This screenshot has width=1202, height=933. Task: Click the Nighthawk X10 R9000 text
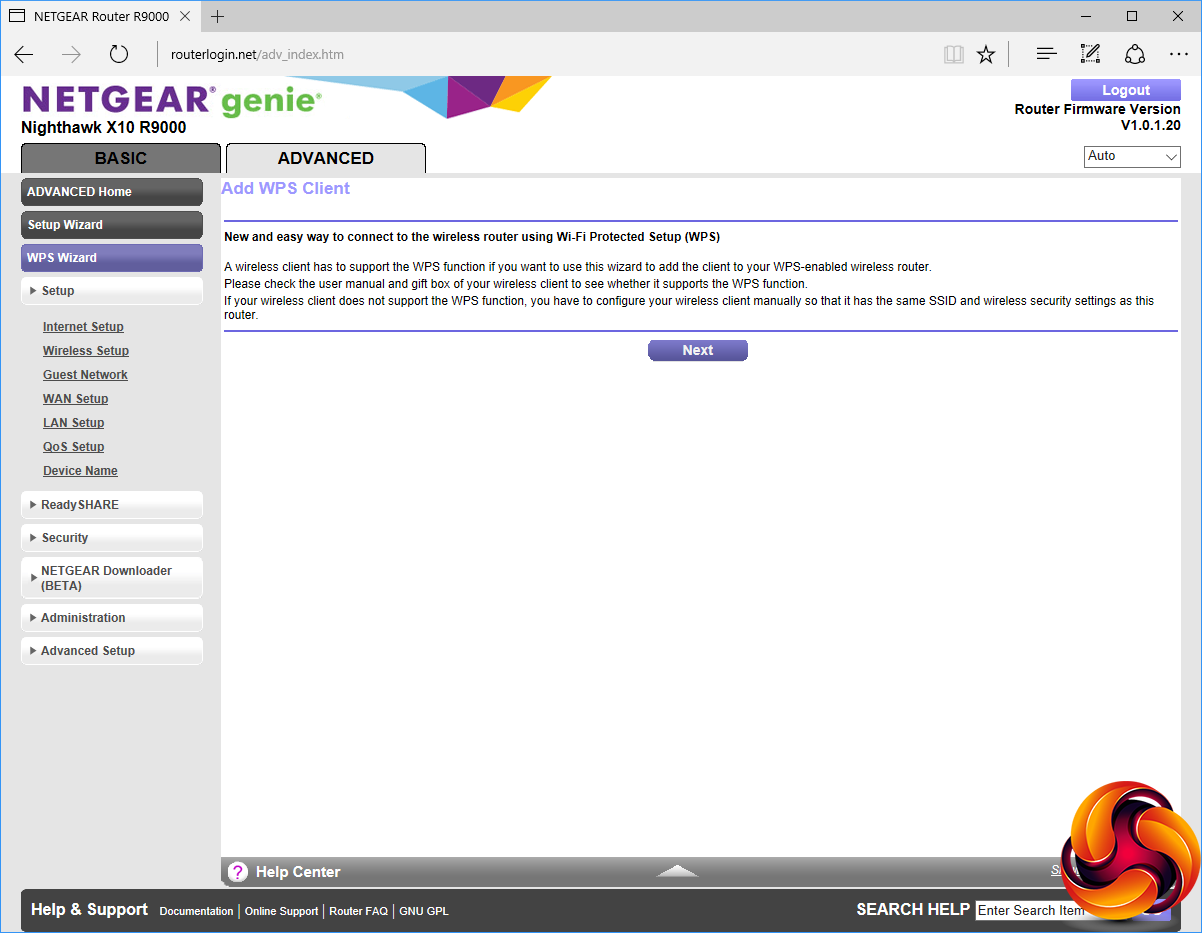[103, 127]
